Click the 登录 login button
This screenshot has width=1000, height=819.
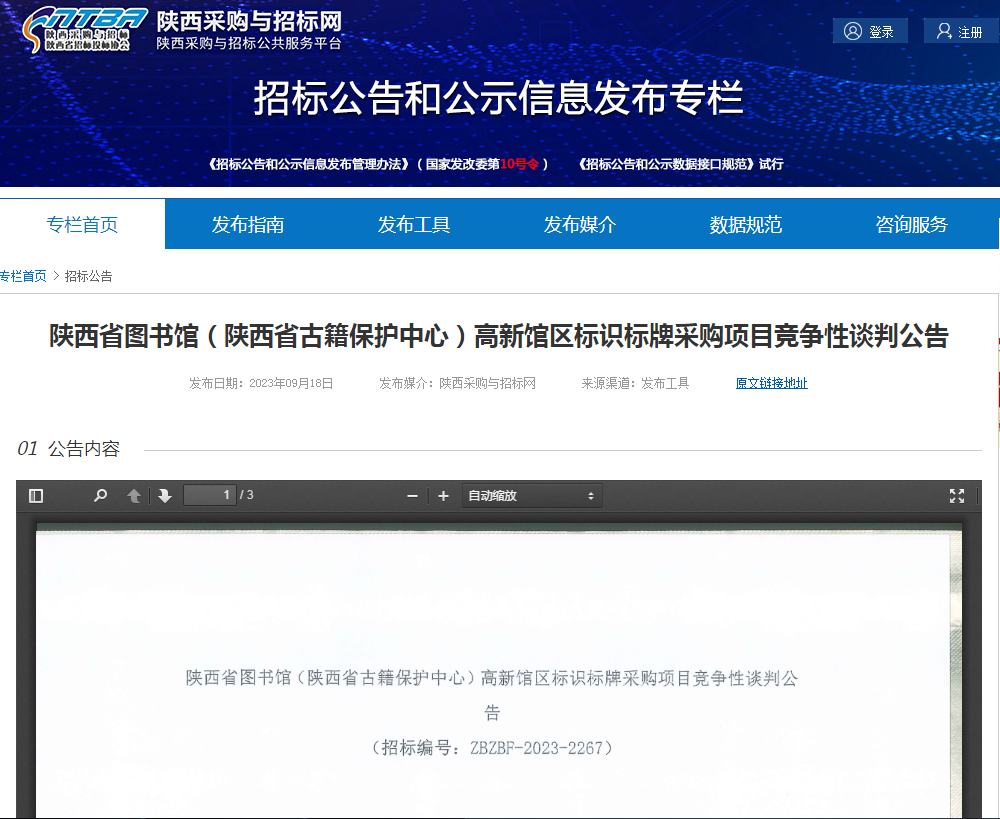point(870,32)
